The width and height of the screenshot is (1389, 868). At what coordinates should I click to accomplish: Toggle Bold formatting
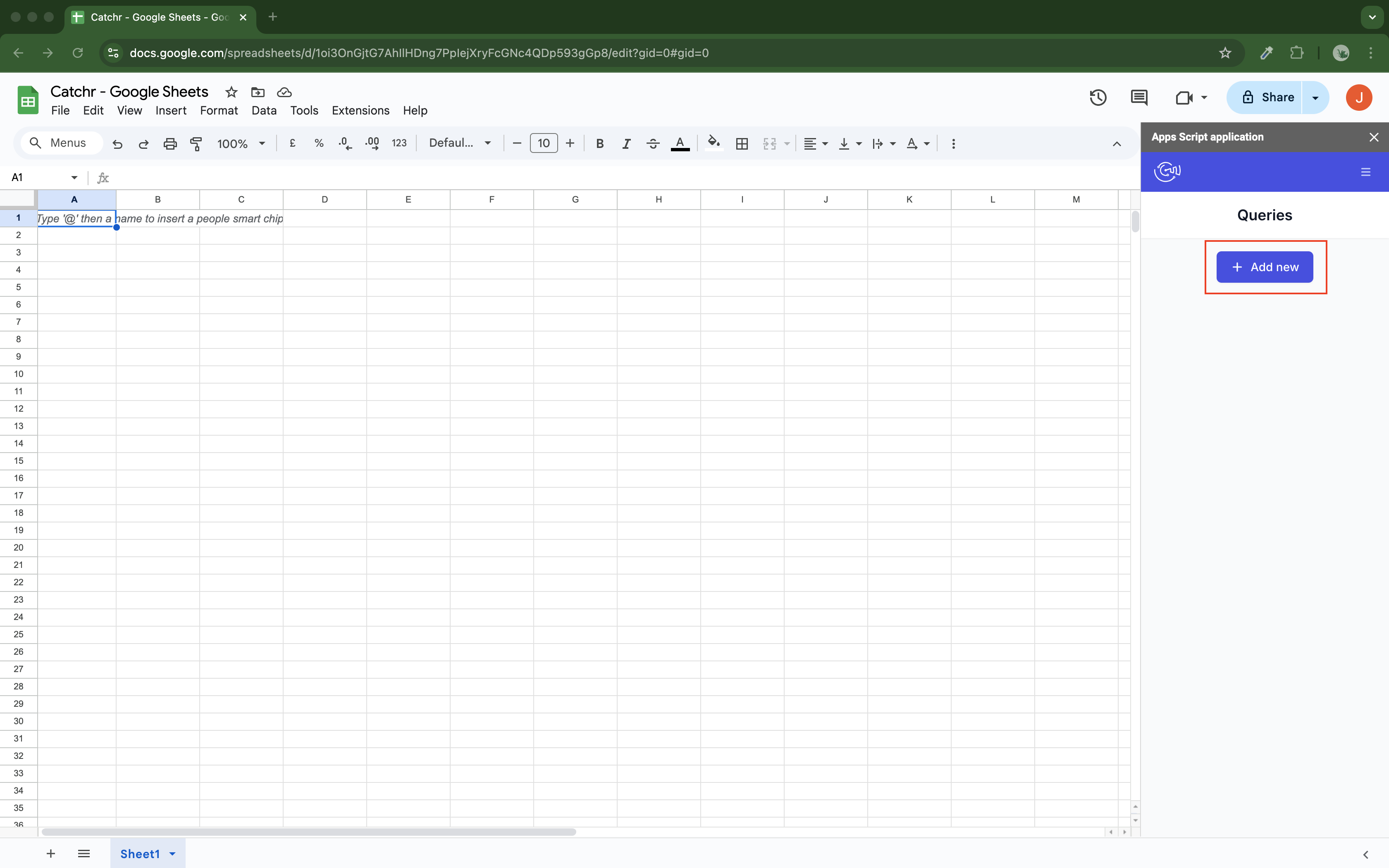(x=600, y=143)
